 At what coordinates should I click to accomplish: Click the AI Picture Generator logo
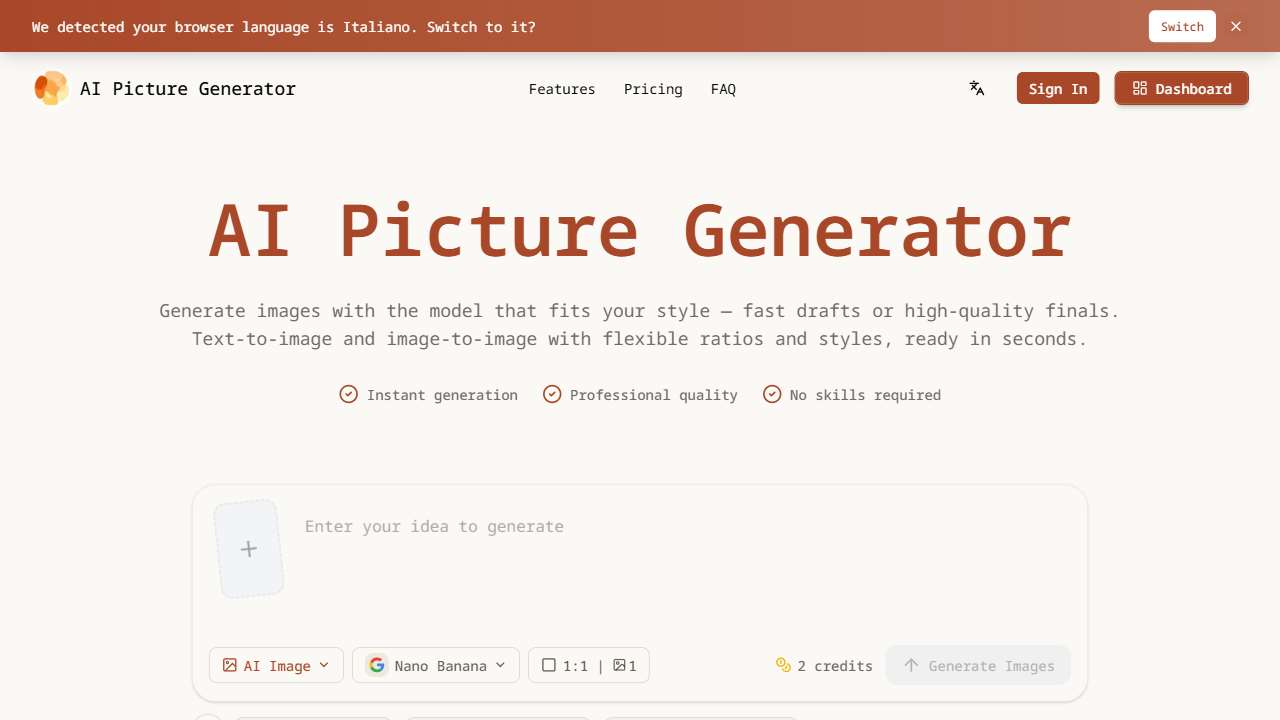pyautogui.click(x=164, y=88)
